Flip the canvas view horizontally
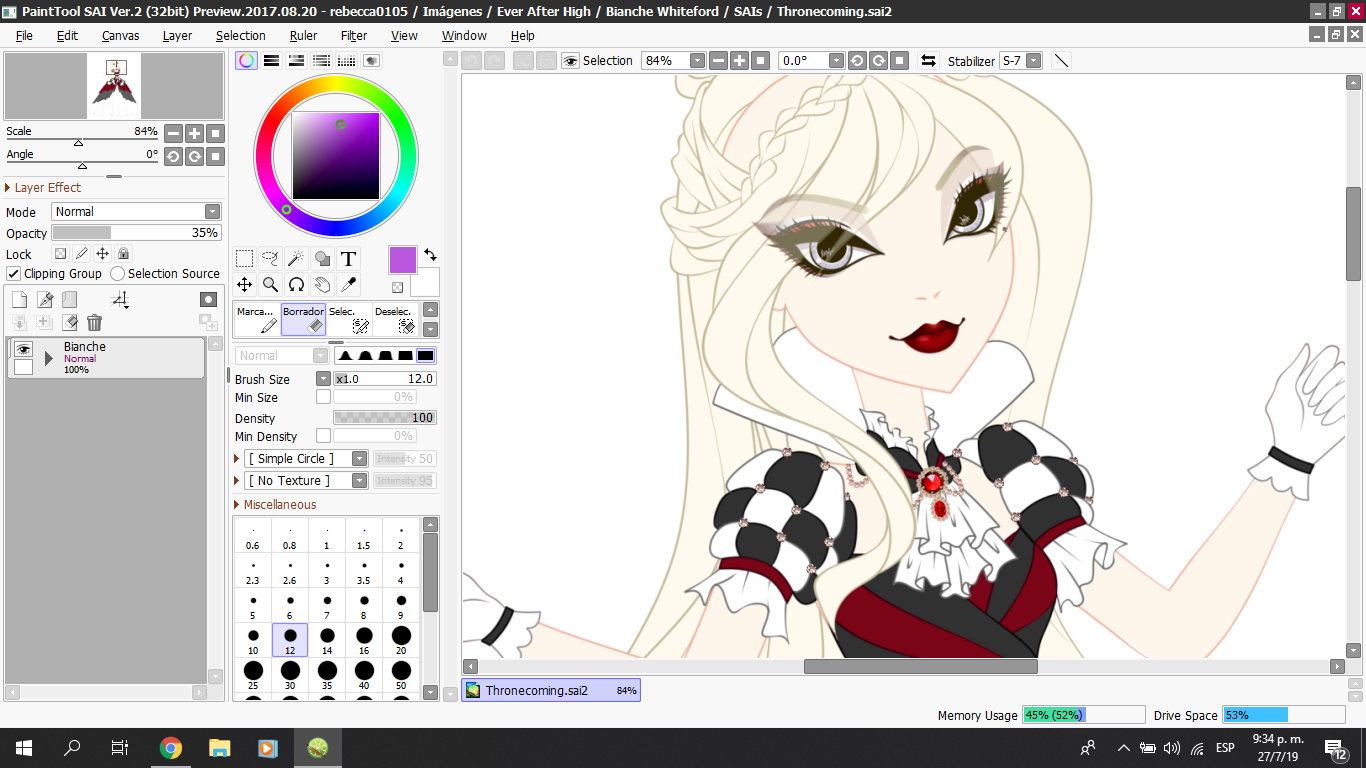 928,61
